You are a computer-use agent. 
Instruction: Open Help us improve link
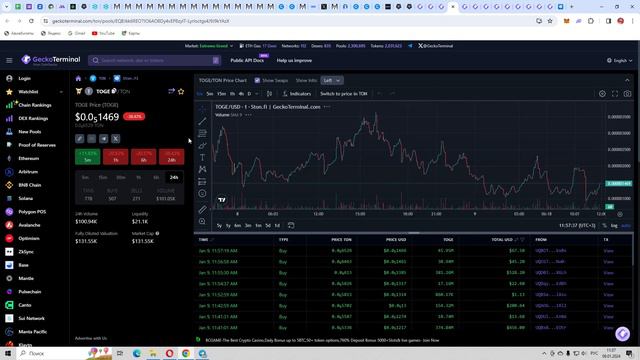294,60
